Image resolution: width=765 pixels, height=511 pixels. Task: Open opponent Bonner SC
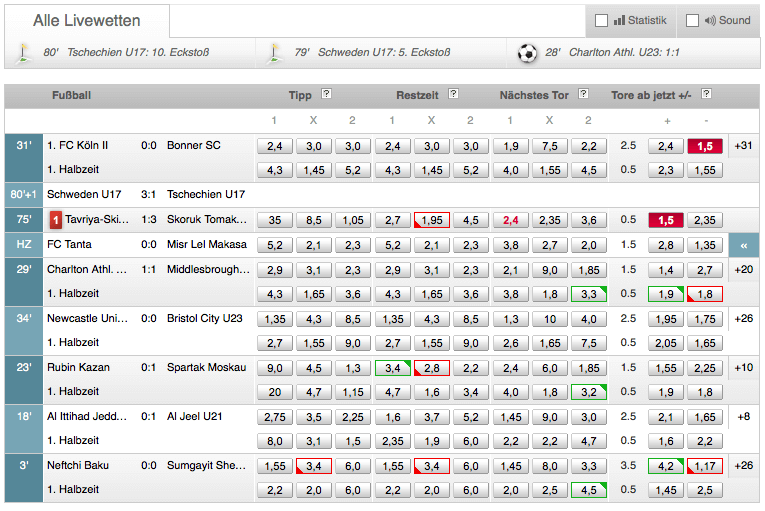click(x=194, y=145)
